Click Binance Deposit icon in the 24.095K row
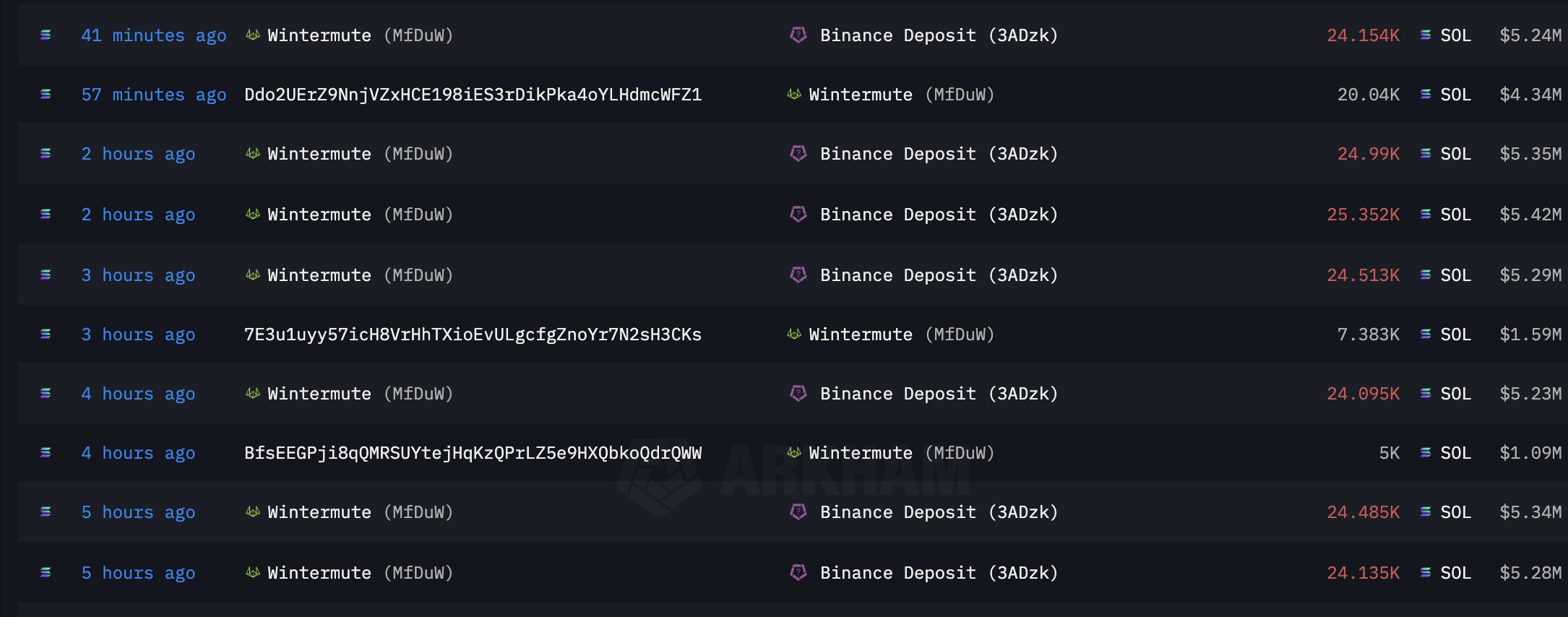This screenshot has height=617, width=1568. pos(798,393)
